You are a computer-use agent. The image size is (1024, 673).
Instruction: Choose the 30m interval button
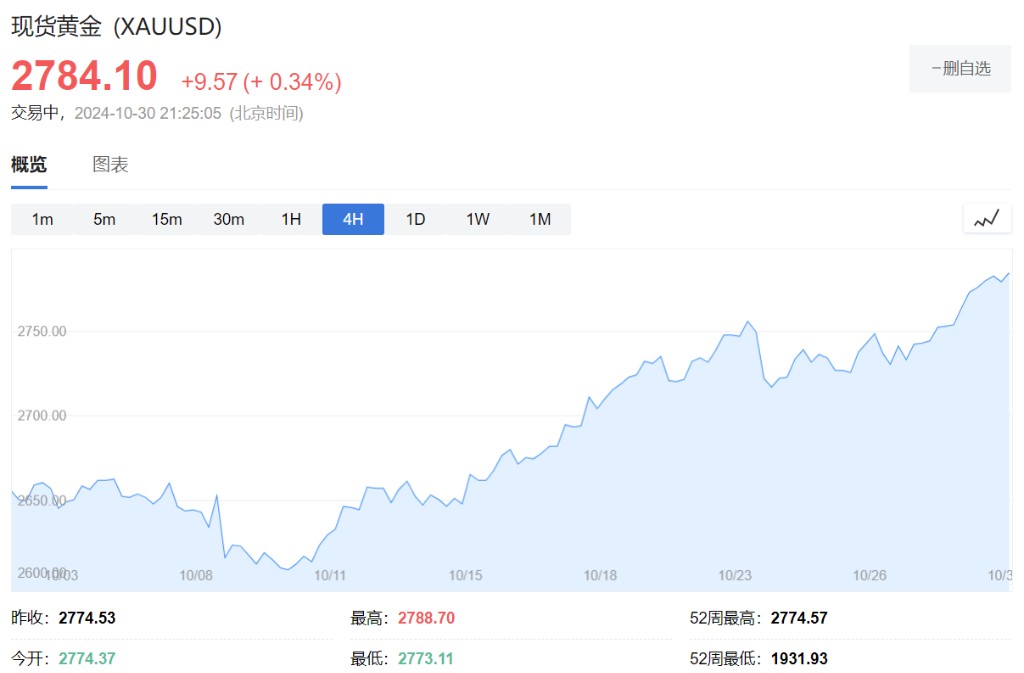point(229,219)
